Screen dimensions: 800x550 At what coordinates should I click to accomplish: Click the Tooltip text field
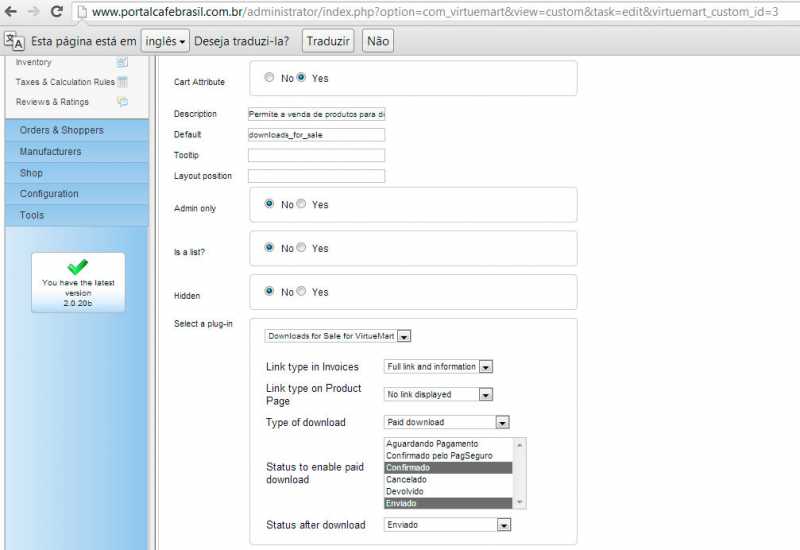click(x=316, y=155)
